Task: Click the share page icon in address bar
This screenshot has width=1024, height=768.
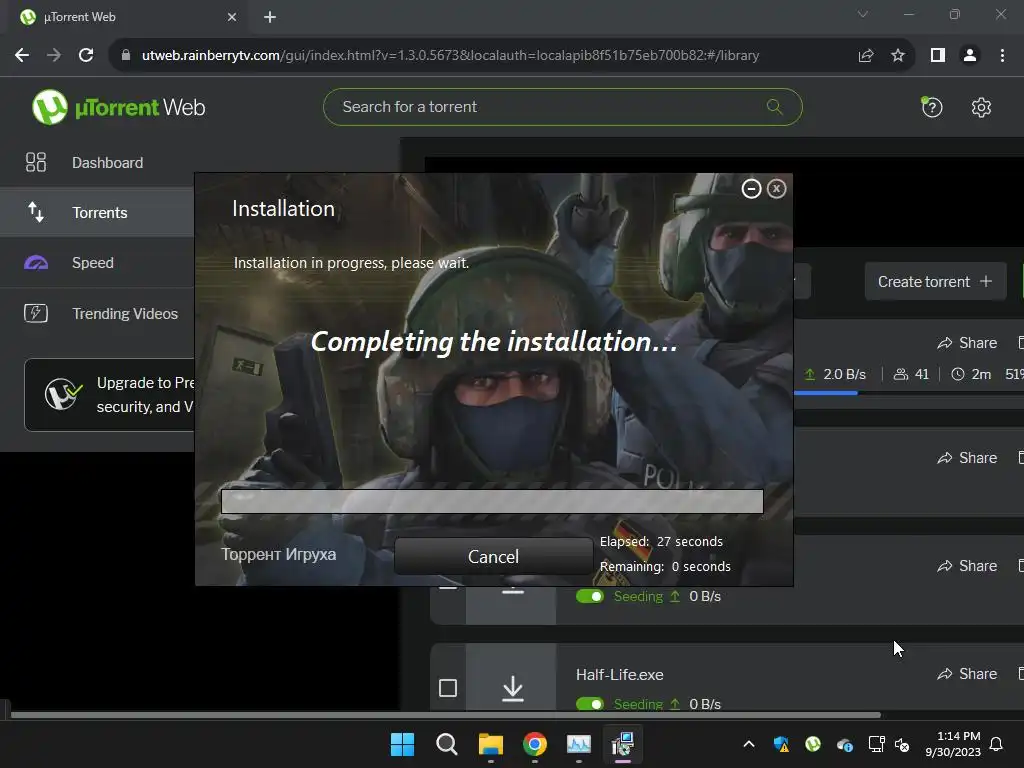Action: (x=866, y=56)
